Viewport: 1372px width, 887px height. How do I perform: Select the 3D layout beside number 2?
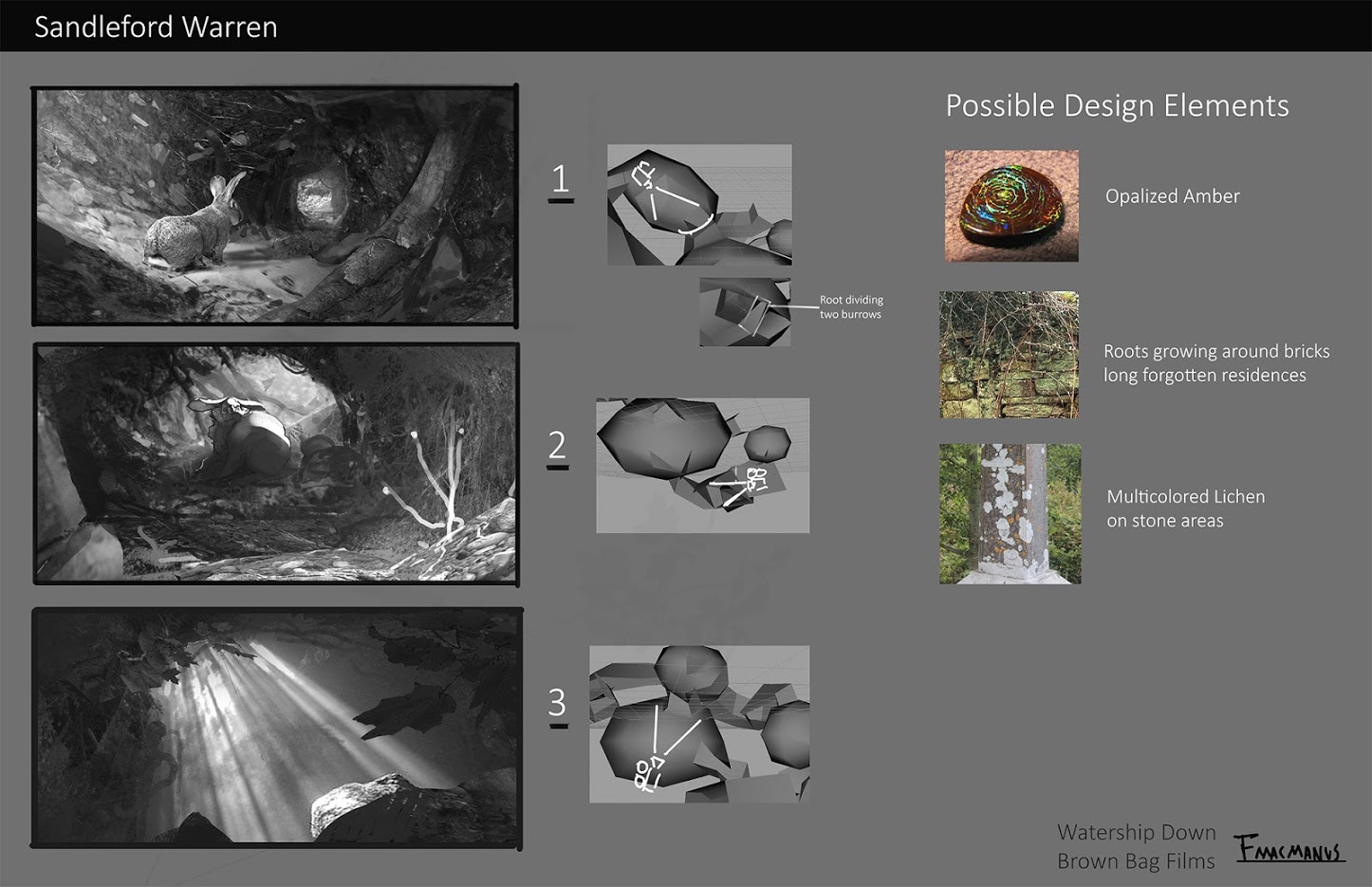[x=702, y=465]
